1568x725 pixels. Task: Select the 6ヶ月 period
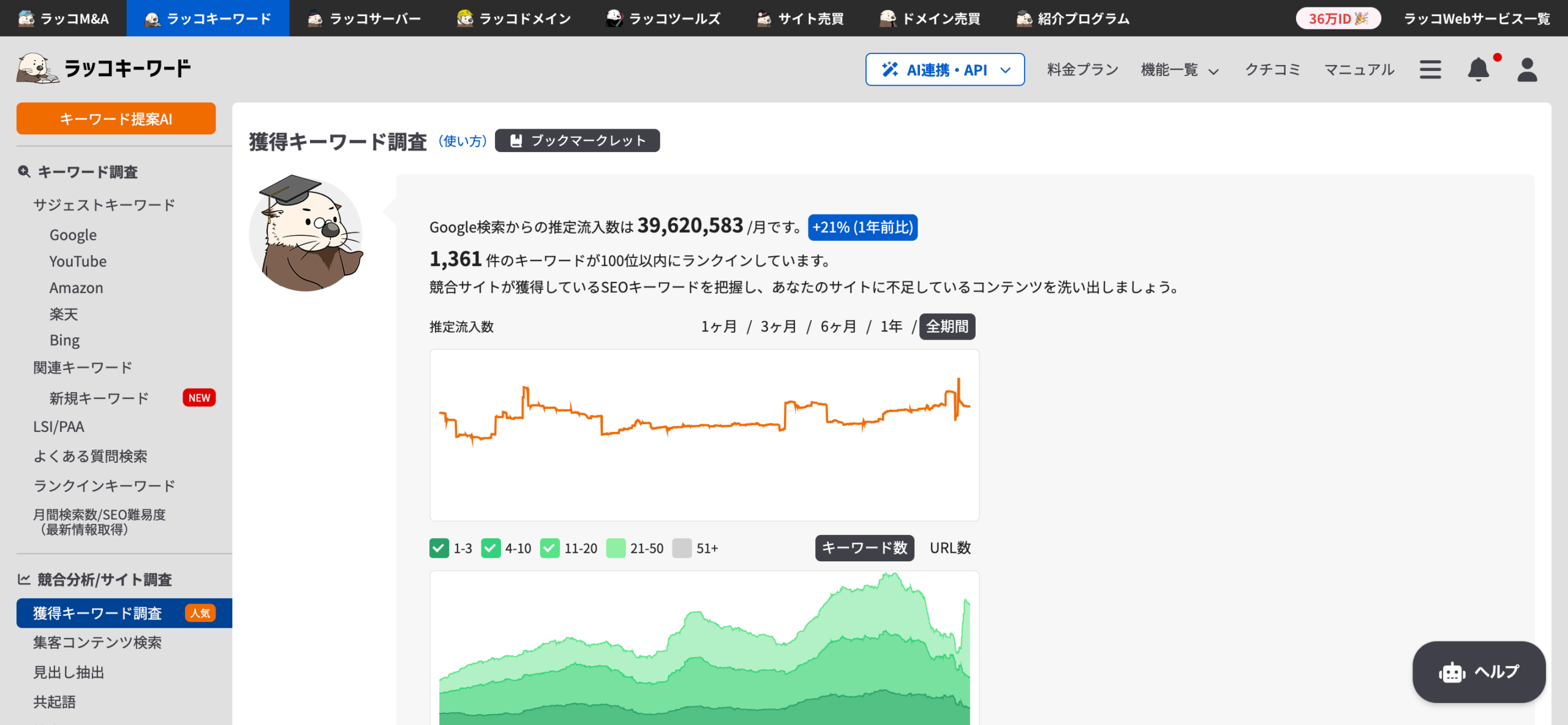point(839,327)
